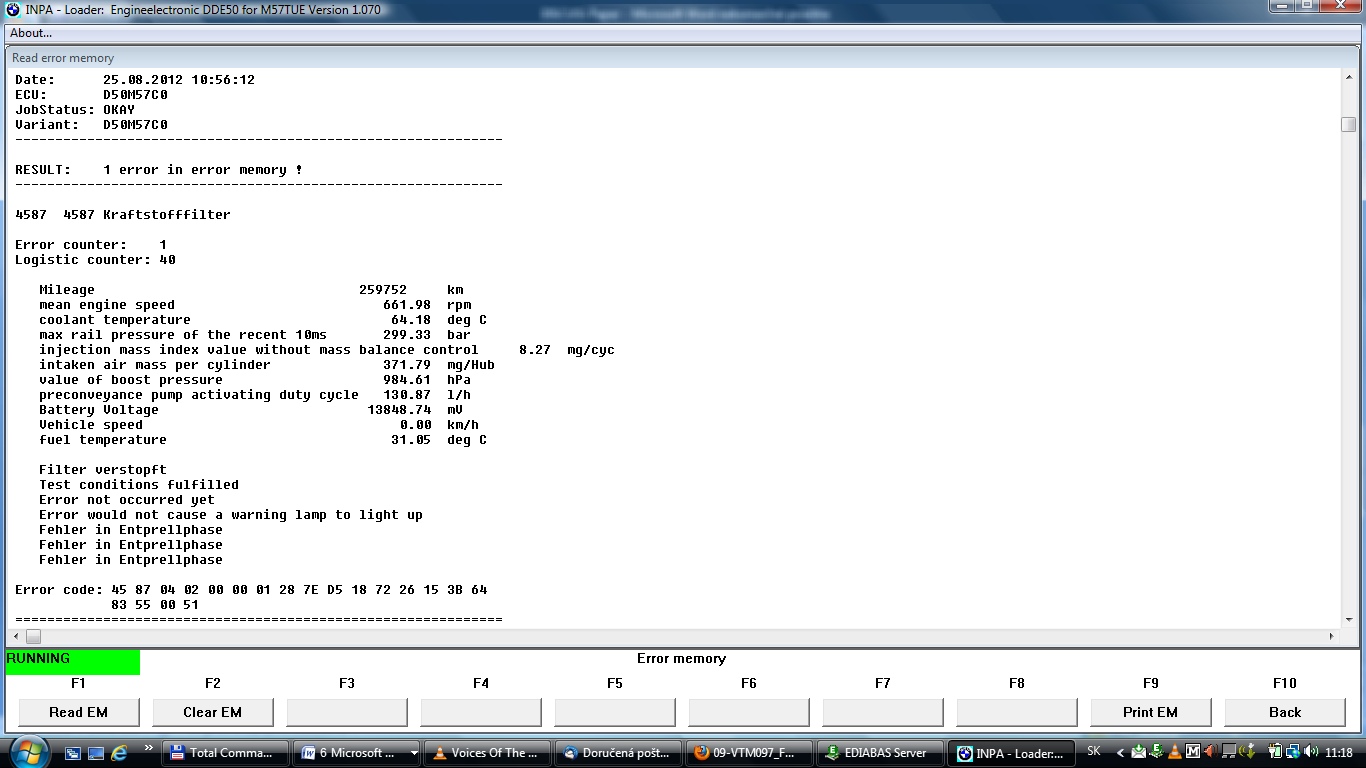The width and height of the screenshot is (1366, 768).
Task: Click the Read EM button
Action: 78,712
